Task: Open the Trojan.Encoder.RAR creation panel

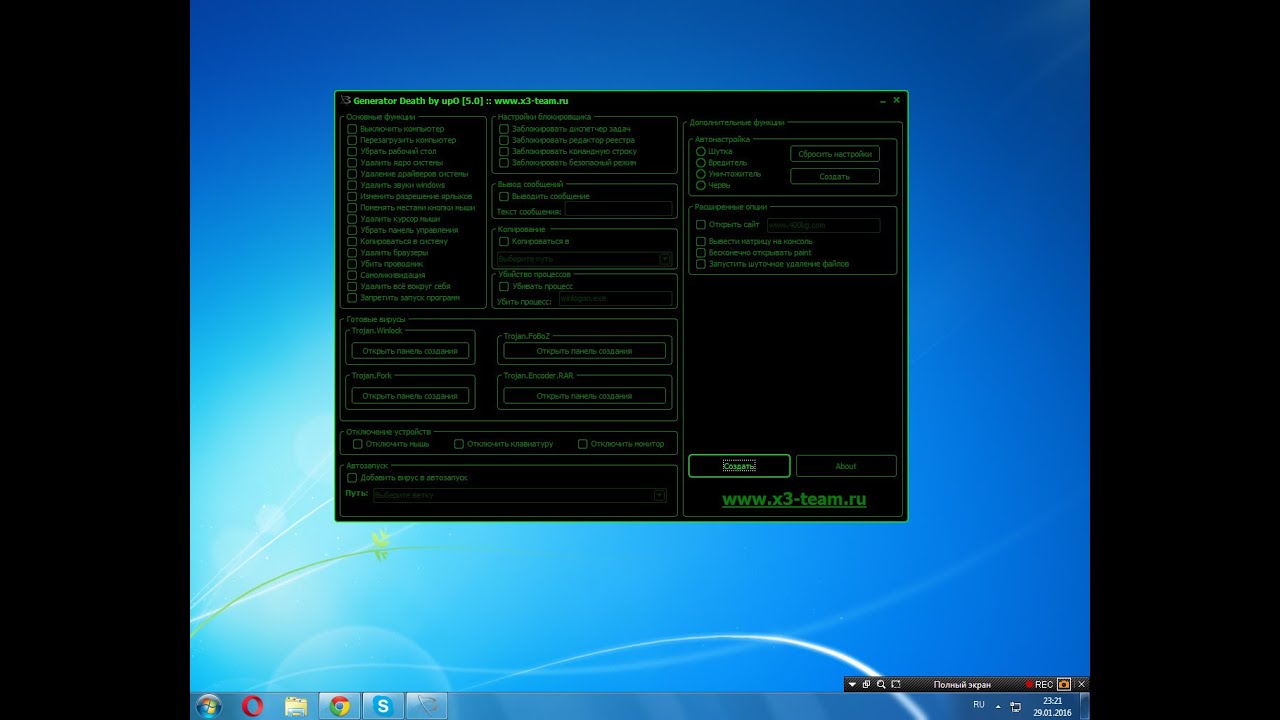Action: coord(584,396)
